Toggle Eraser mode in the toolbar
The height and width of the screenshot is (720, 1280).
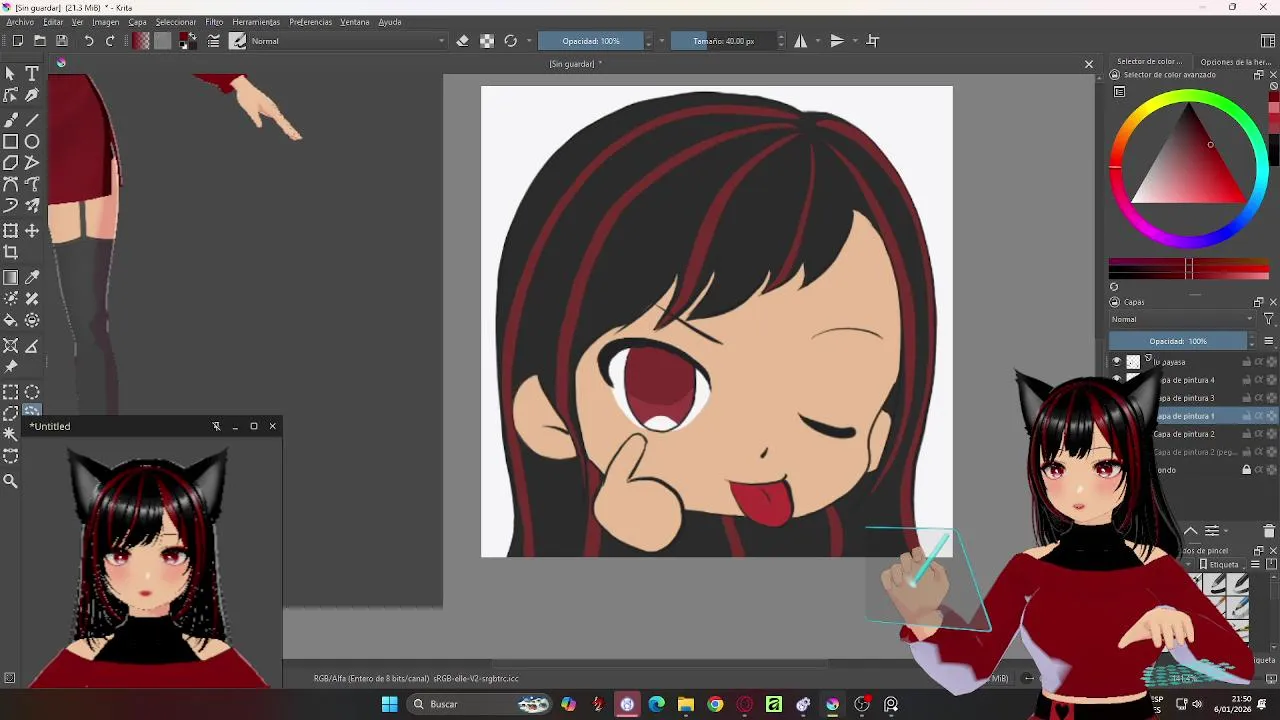pos(463,41)
